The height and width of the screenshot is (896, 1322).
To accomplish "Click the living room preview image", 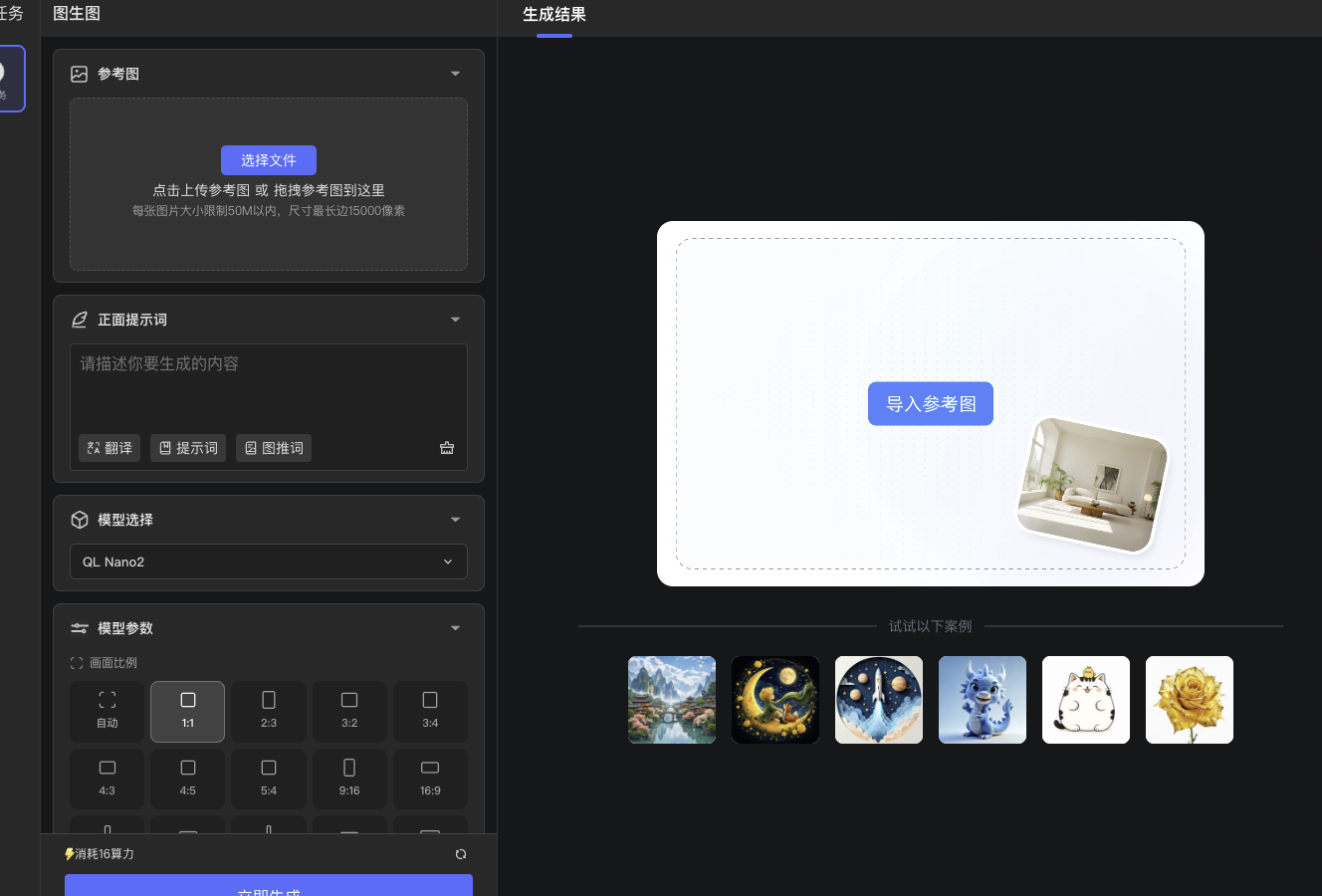I will pyautogui.click(x=1092, y=485).
